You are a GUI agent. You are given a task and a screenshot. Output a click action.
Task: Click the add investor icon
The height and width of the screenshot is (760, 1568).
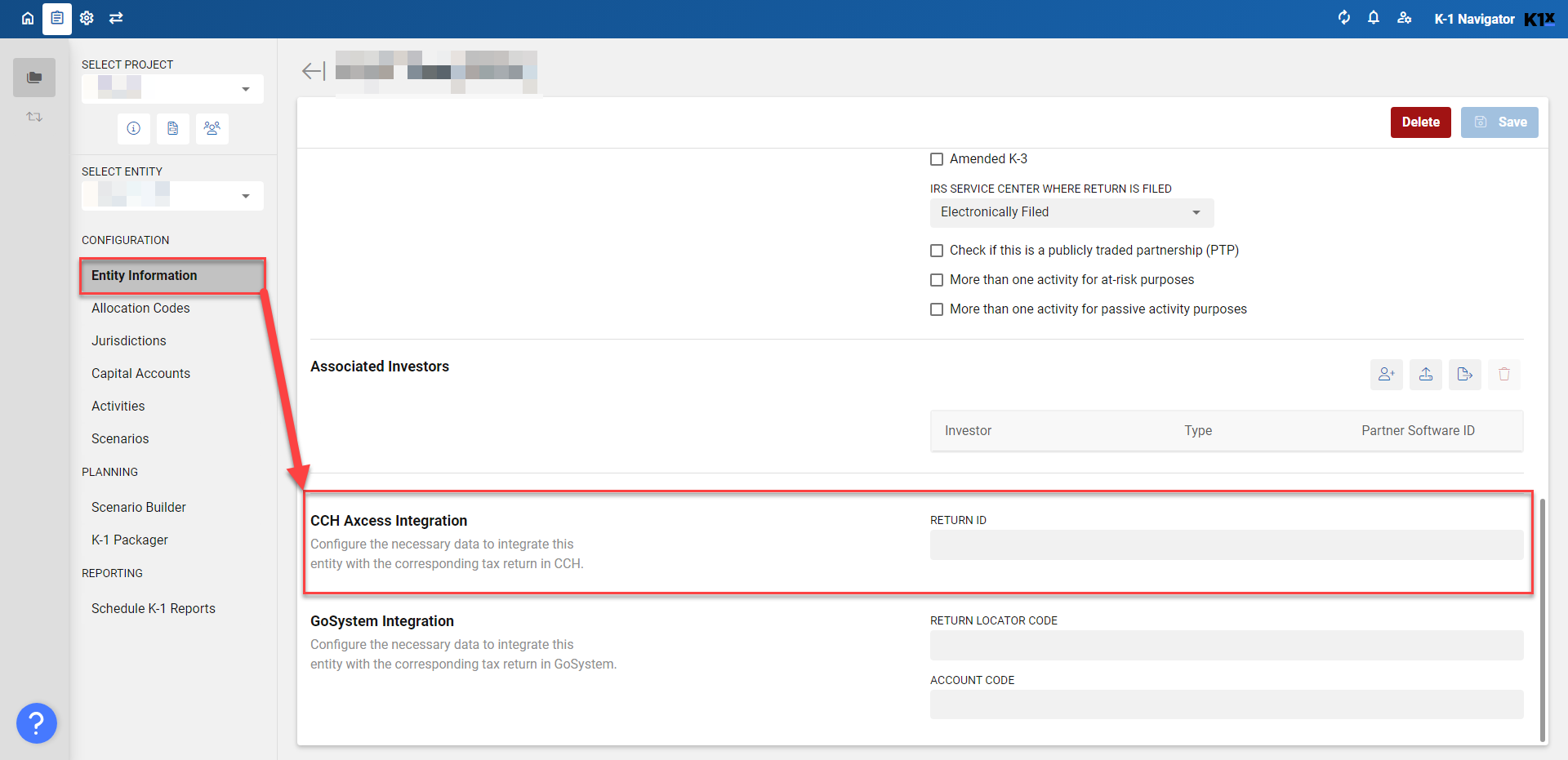pos(1386,375)
